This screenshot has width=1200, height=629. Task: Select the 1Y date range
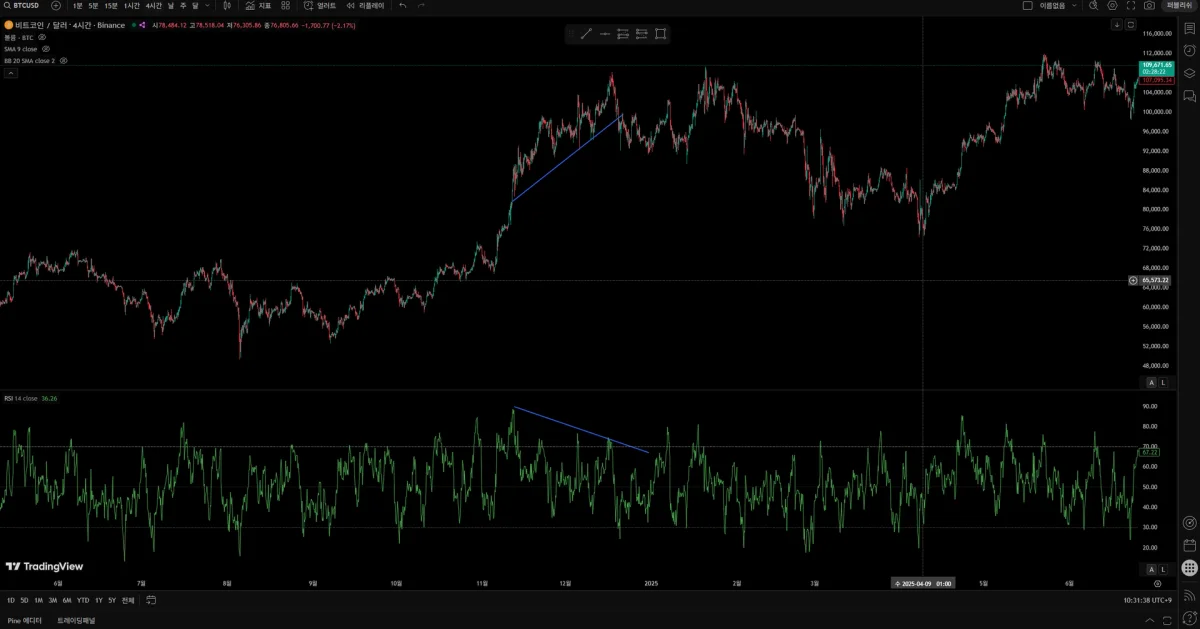click(98, 600)
